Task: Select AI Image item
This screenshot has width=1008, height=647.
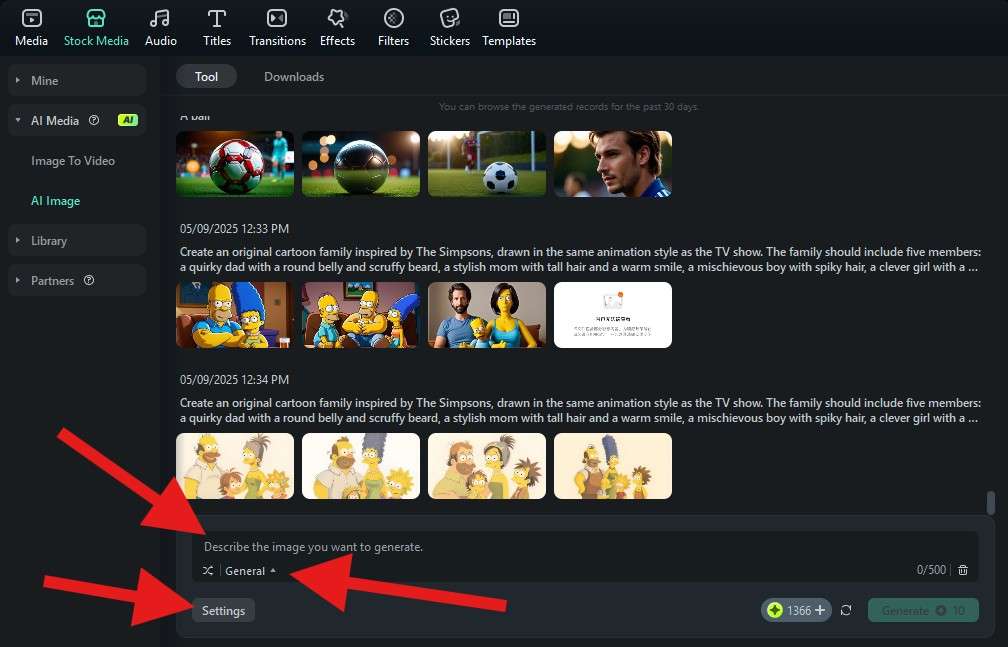Action: click(55, 201)
